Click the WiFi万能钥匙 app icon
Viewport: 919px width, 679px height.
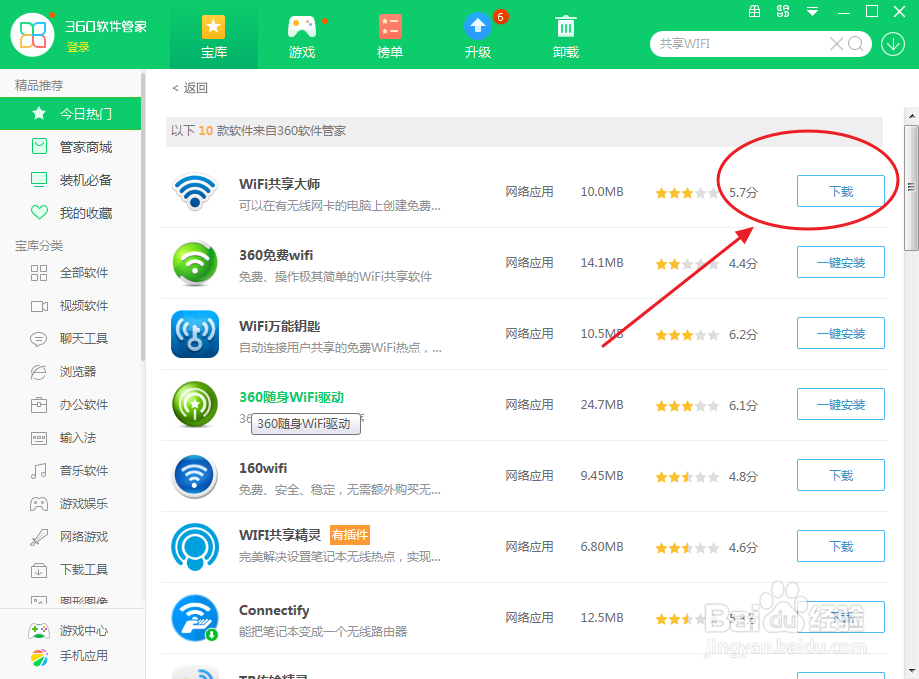pos(195,334)
